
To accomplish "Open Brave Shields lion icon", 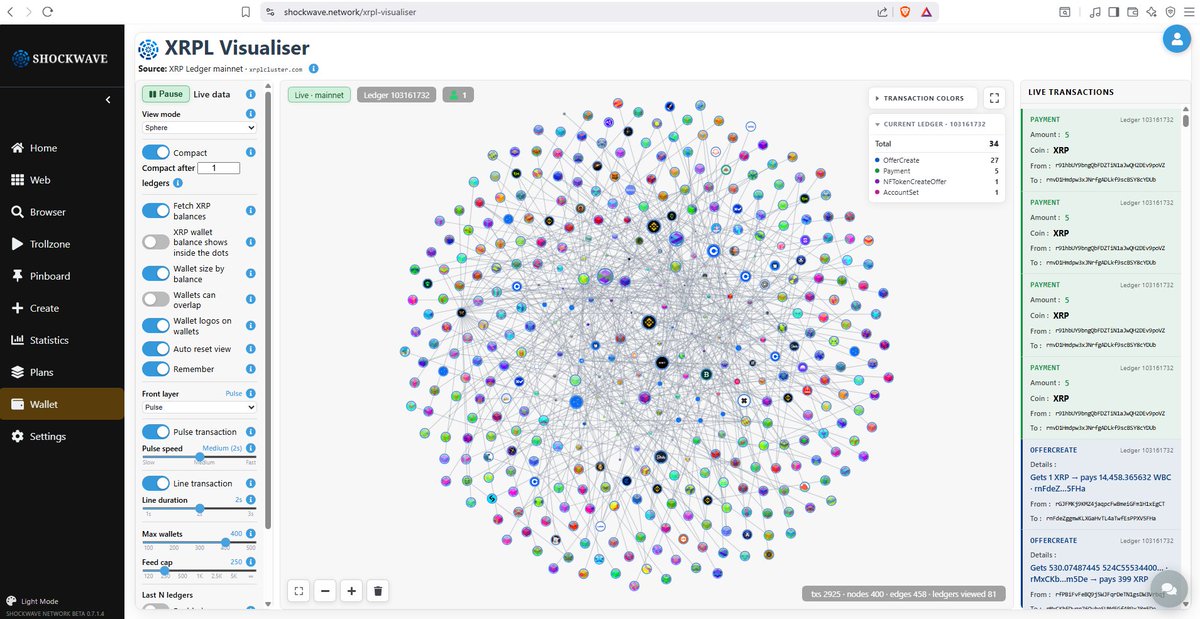I will coord(905,12).
